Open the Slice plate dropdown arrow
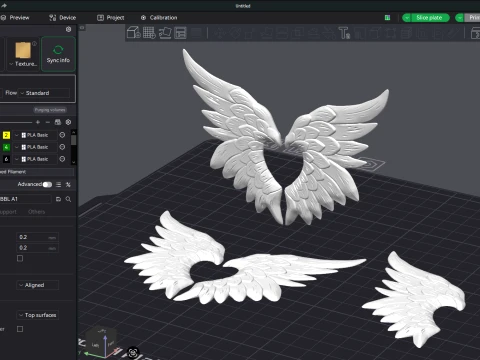 tap(407, 18)
